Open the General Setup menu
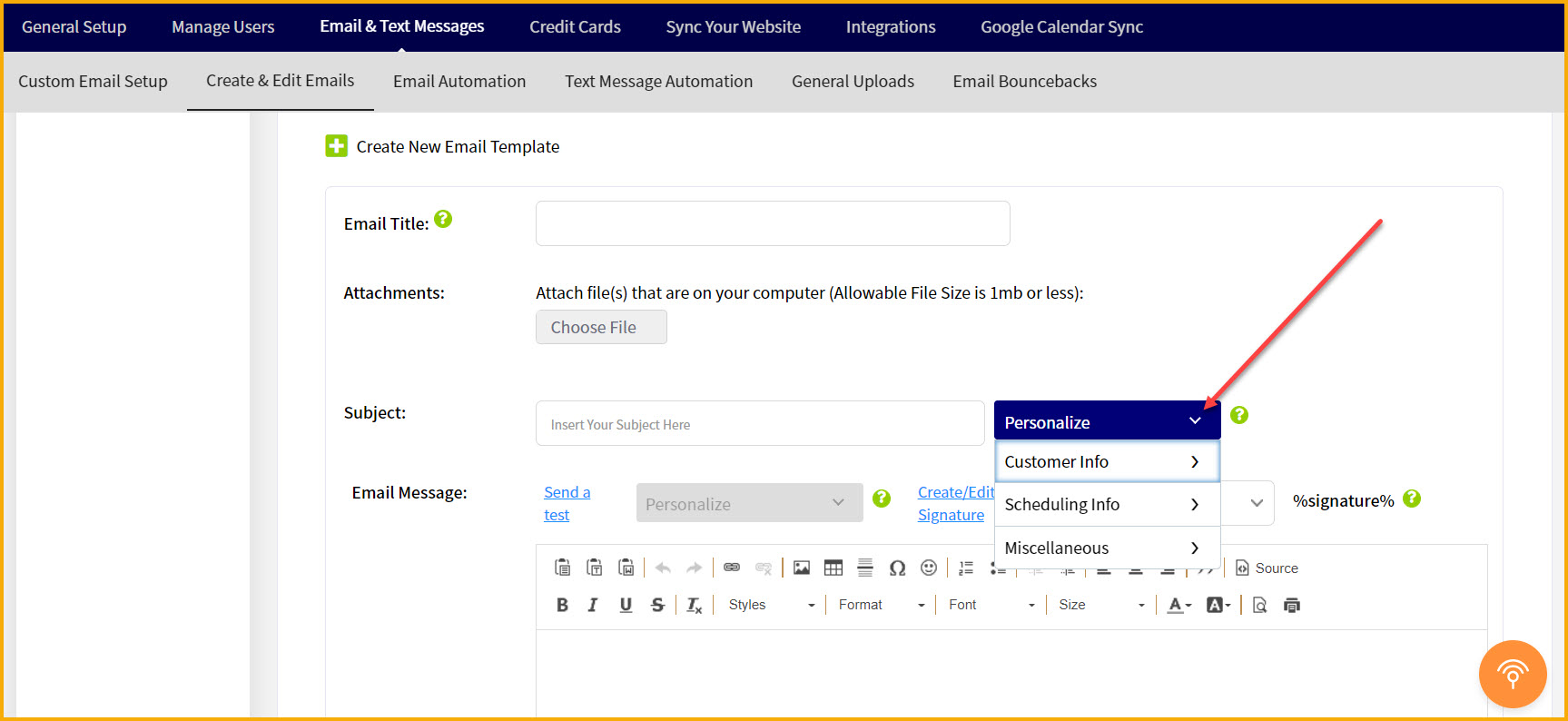Viewport: 1568px width, 721px height. point(74,27)
